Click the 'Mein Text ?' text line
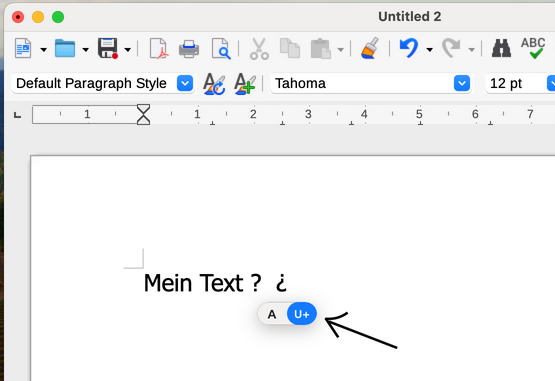 202,283
